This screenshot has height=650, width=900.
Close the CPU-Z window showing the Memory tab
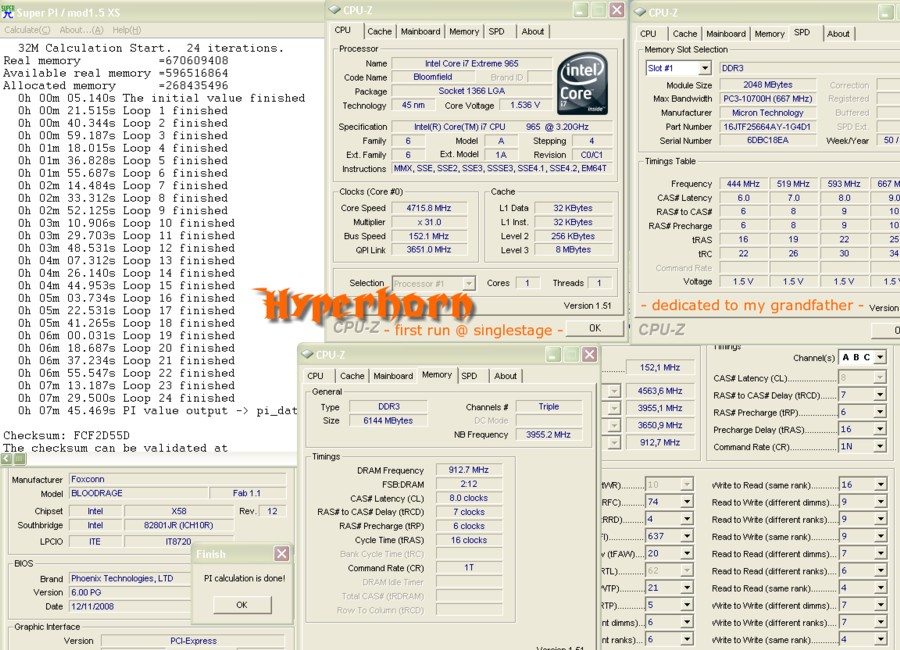[x=589, y=354]
